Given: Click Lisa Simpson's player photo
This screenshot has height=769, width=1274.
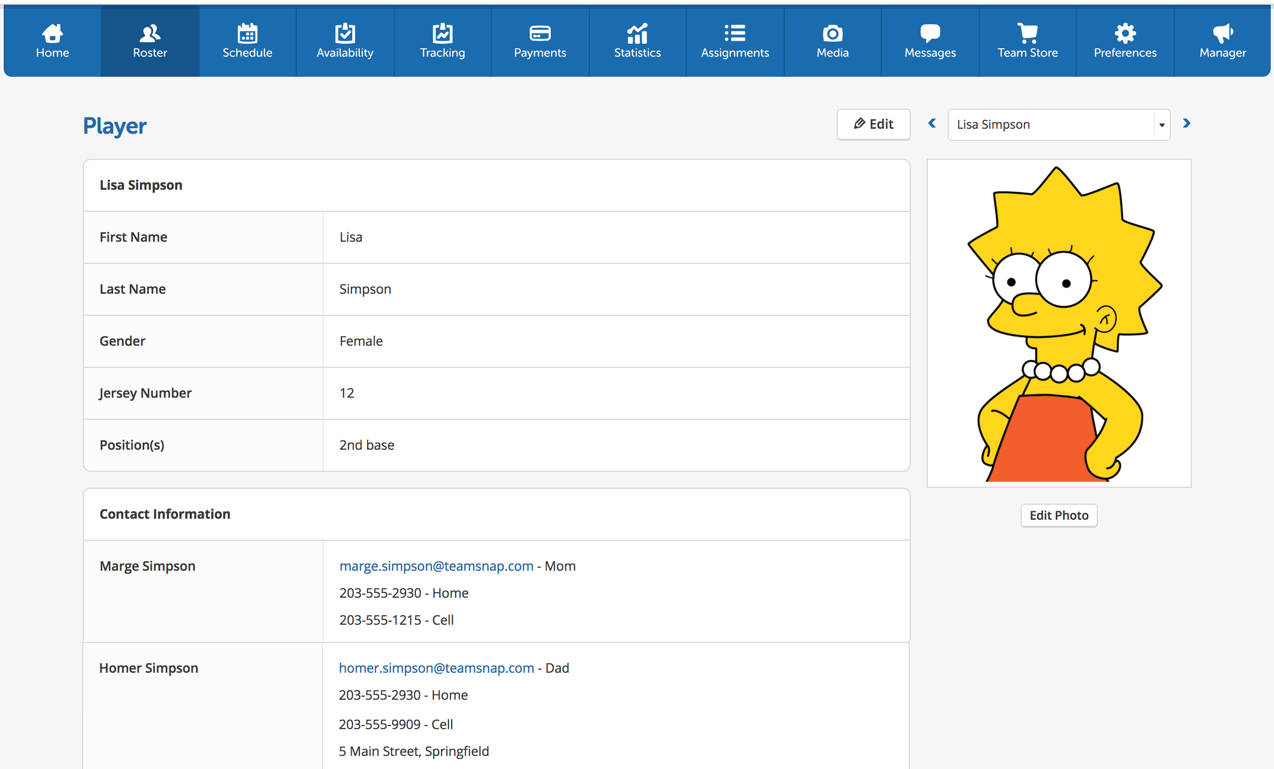Looking at the screenshot, I should point(1058,323).
